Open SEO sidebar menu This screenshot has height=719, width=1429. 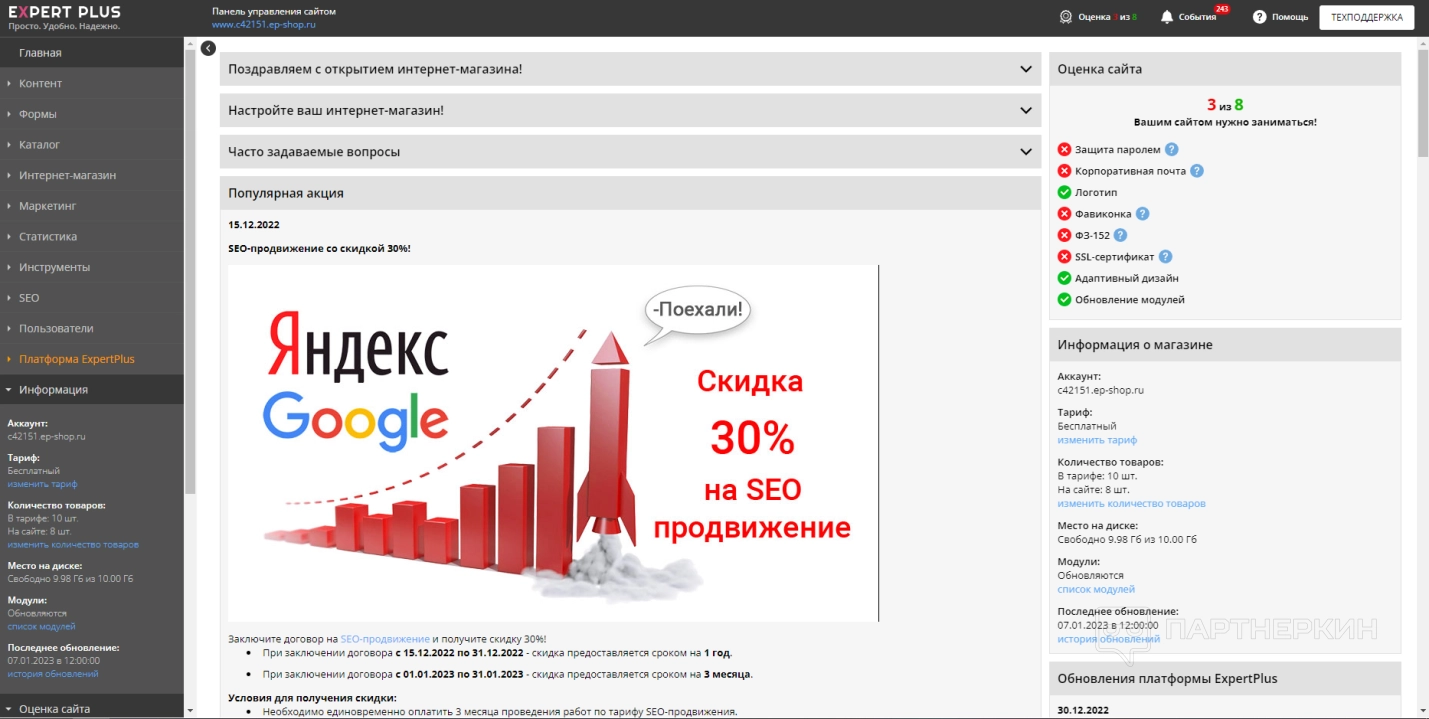[91, 298]
